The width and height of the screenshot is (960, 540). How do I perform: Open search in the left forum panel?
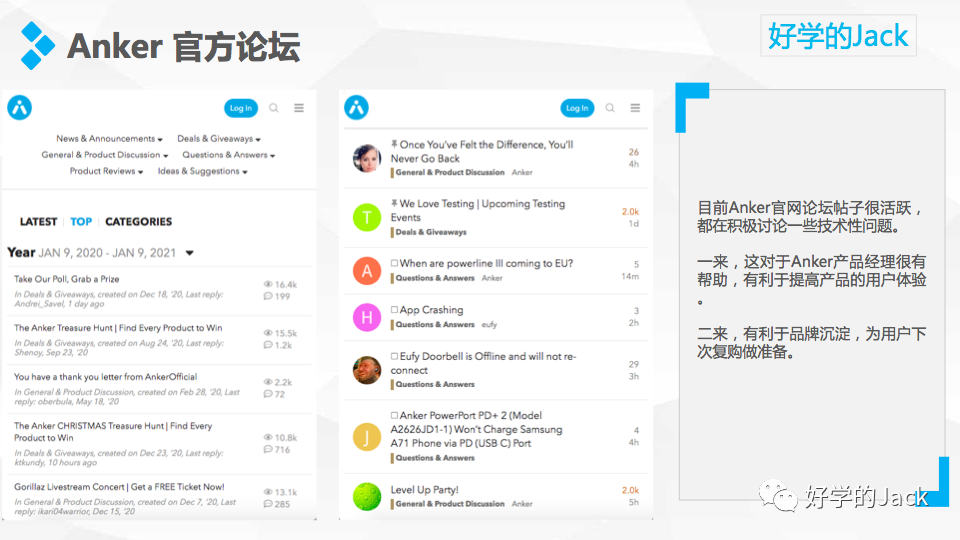[x=274, y=108]
